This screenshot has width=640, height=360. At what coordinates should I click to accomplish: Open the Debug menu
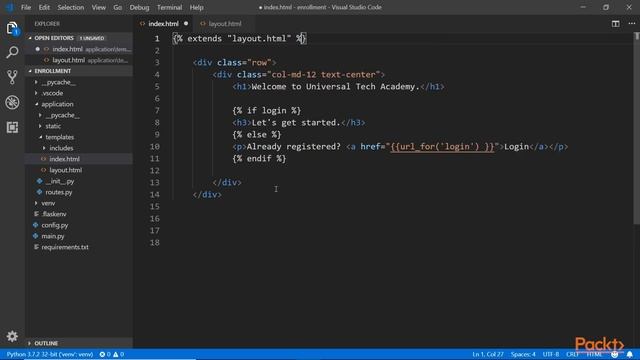point(139,7)
